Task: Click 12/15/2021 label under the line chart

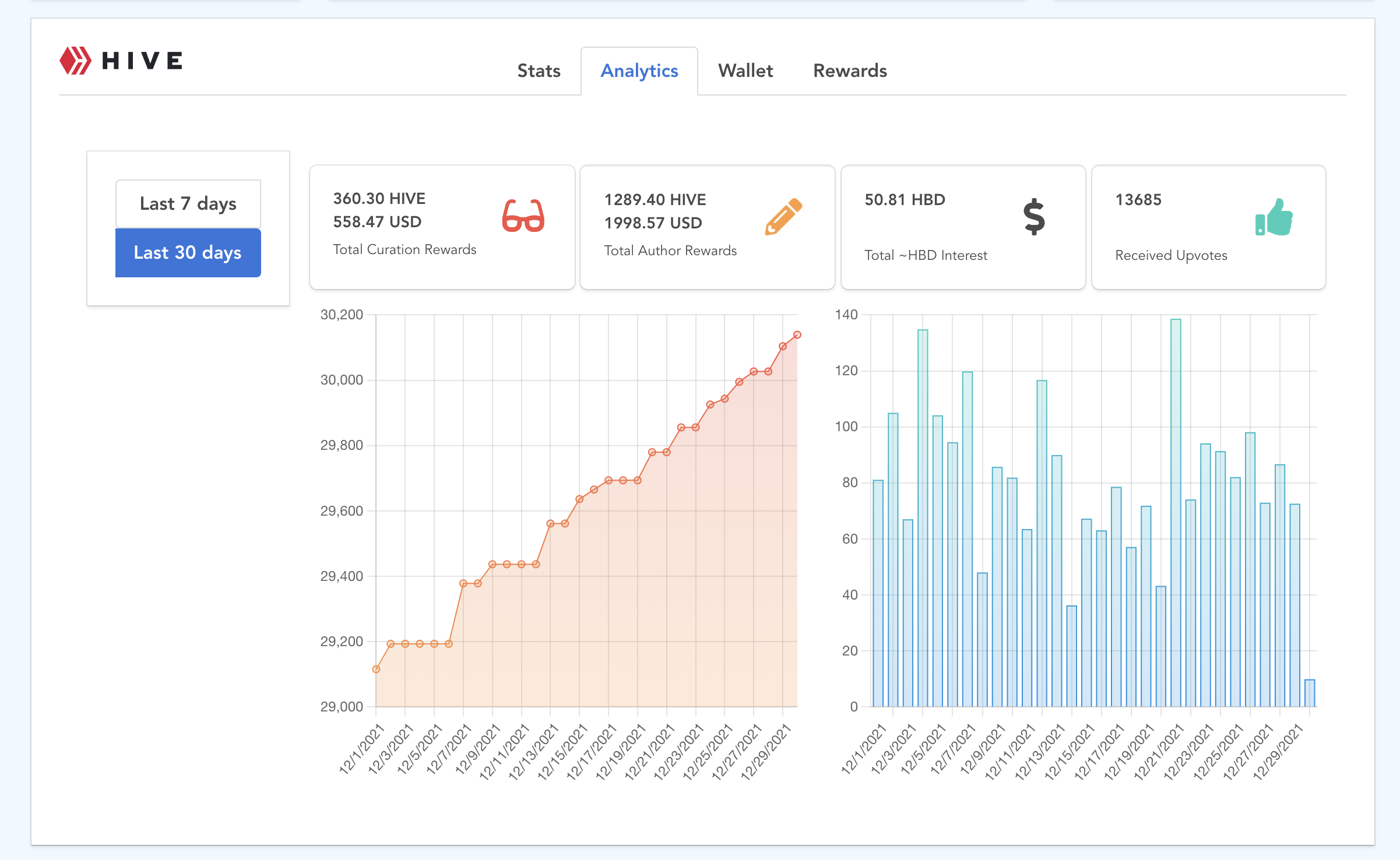Action: 562,751
